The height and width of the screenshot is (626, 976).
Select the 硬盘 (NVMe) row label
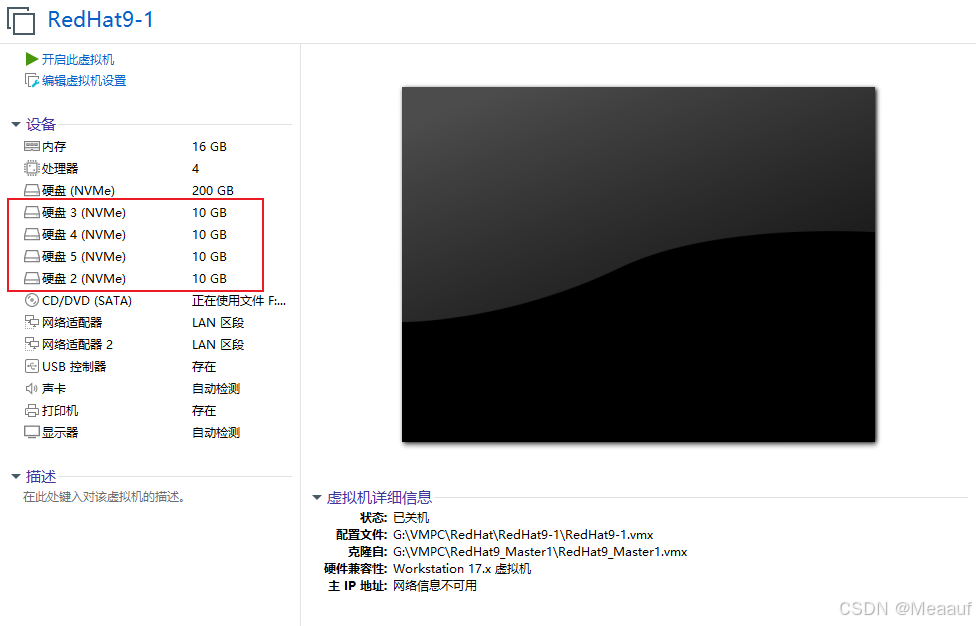(78, 190)
